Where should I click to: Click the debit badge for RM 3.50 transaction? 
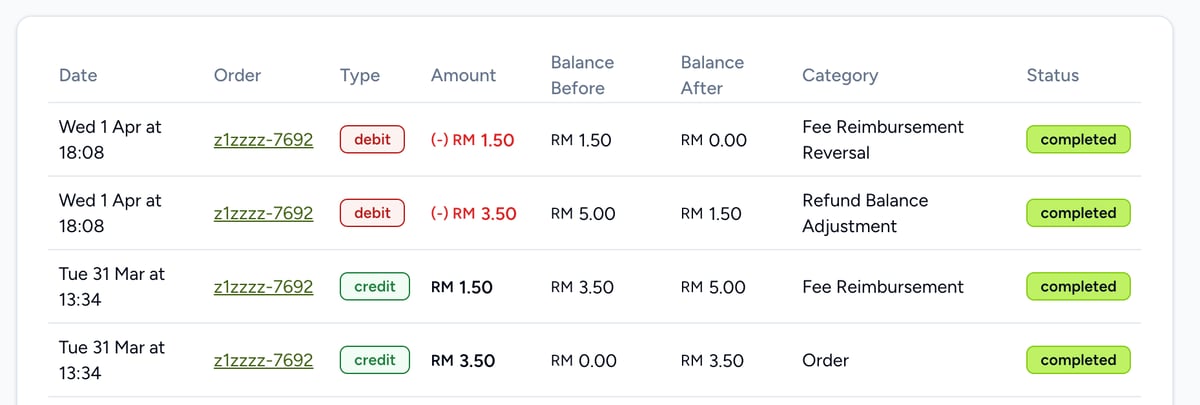[x=372, y=213]
